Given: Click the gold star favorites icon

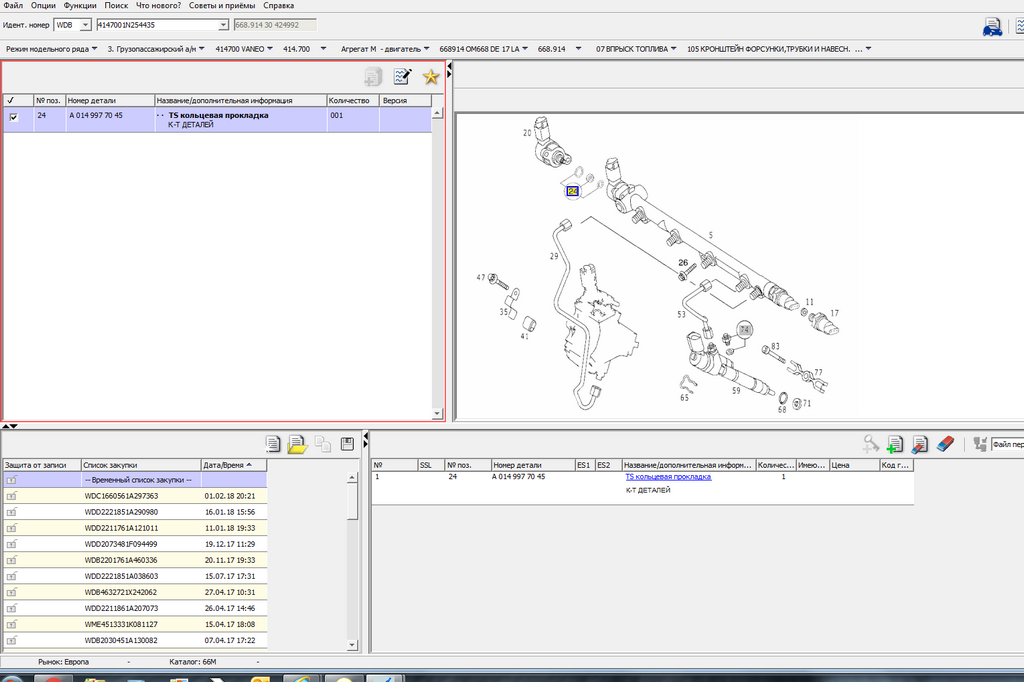Looking at the screenshot, I should 431,77.
